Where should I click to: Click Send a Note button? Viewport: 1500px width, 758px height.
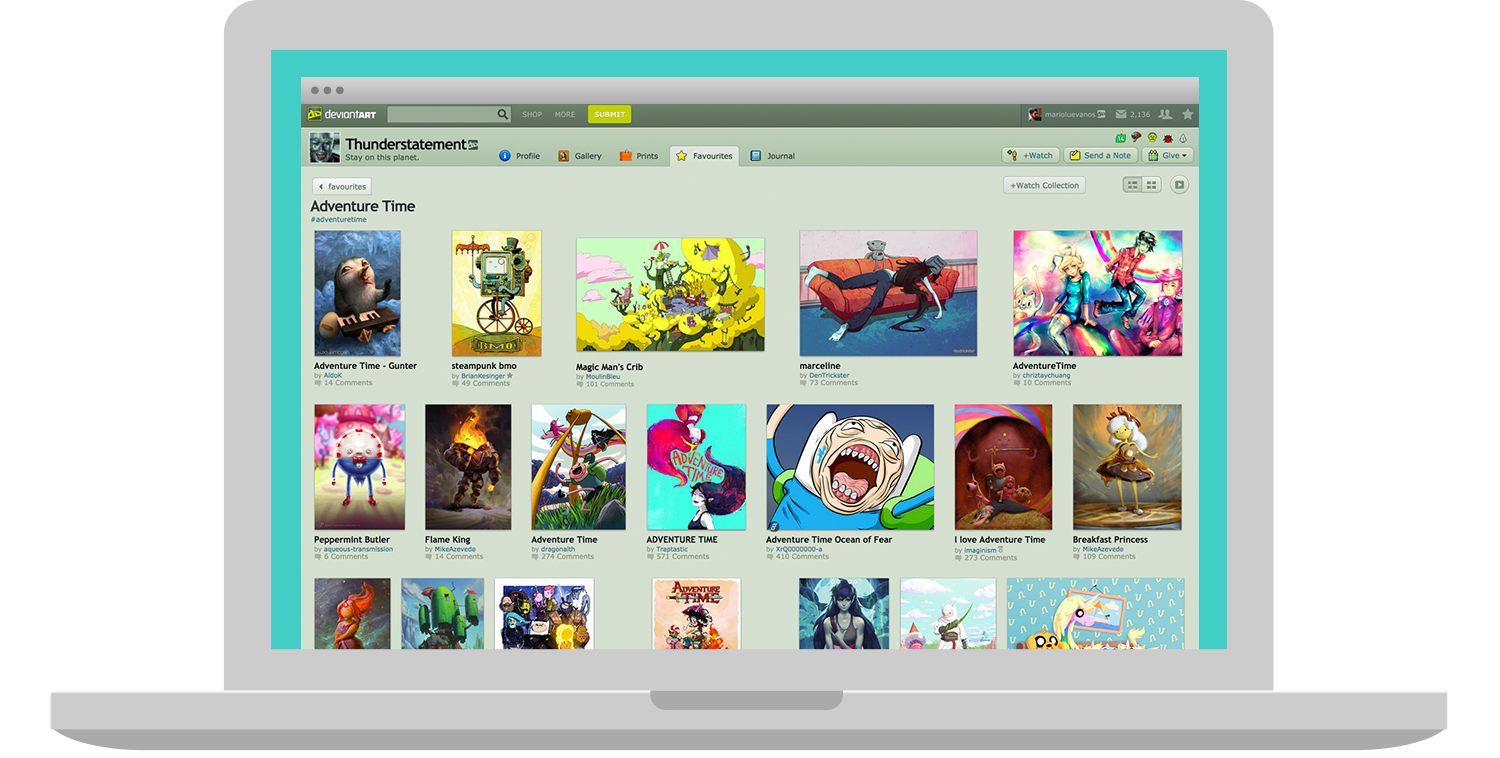tap(1100, 155)
